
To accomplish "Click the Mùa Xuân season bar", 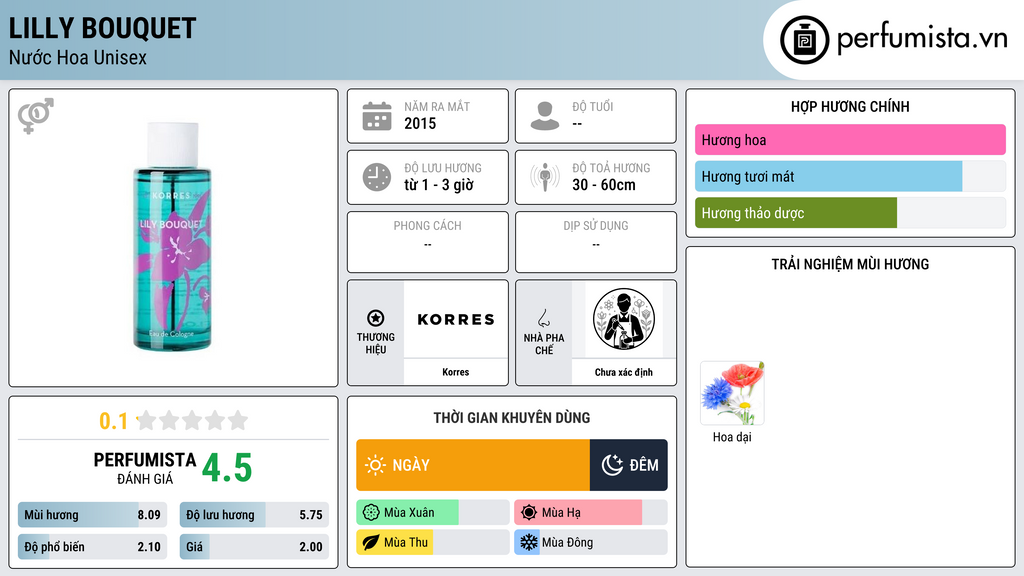I will (x=432, y=513).
